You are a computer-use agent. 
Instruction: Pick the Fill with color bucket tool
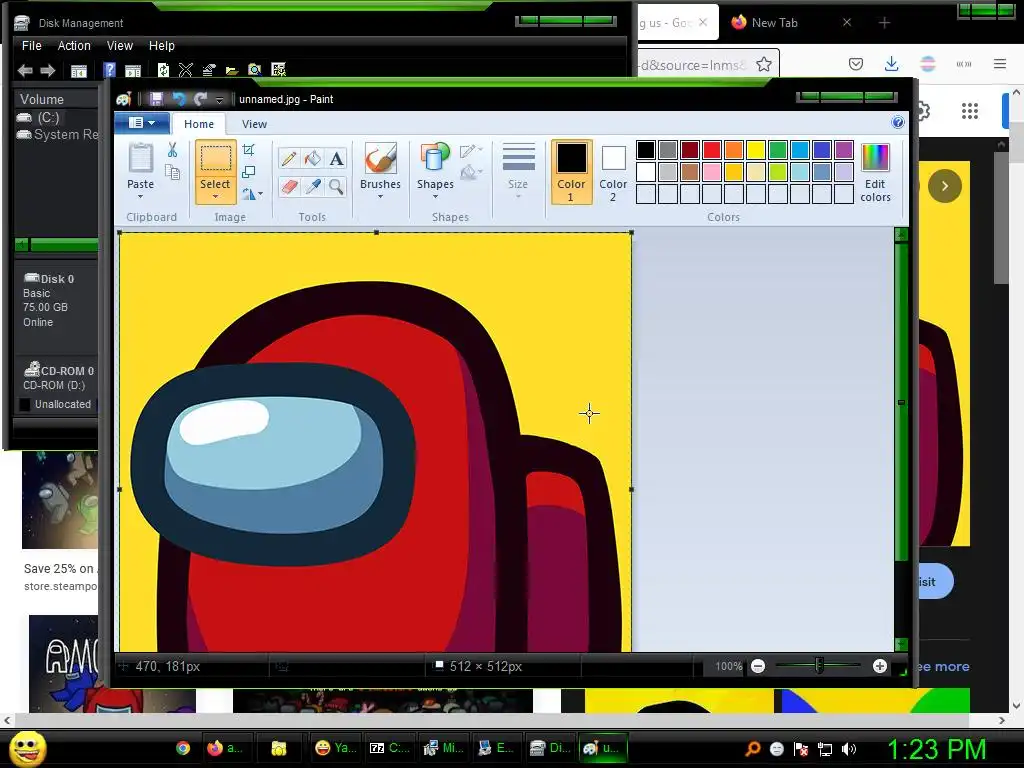coord(312,159)
